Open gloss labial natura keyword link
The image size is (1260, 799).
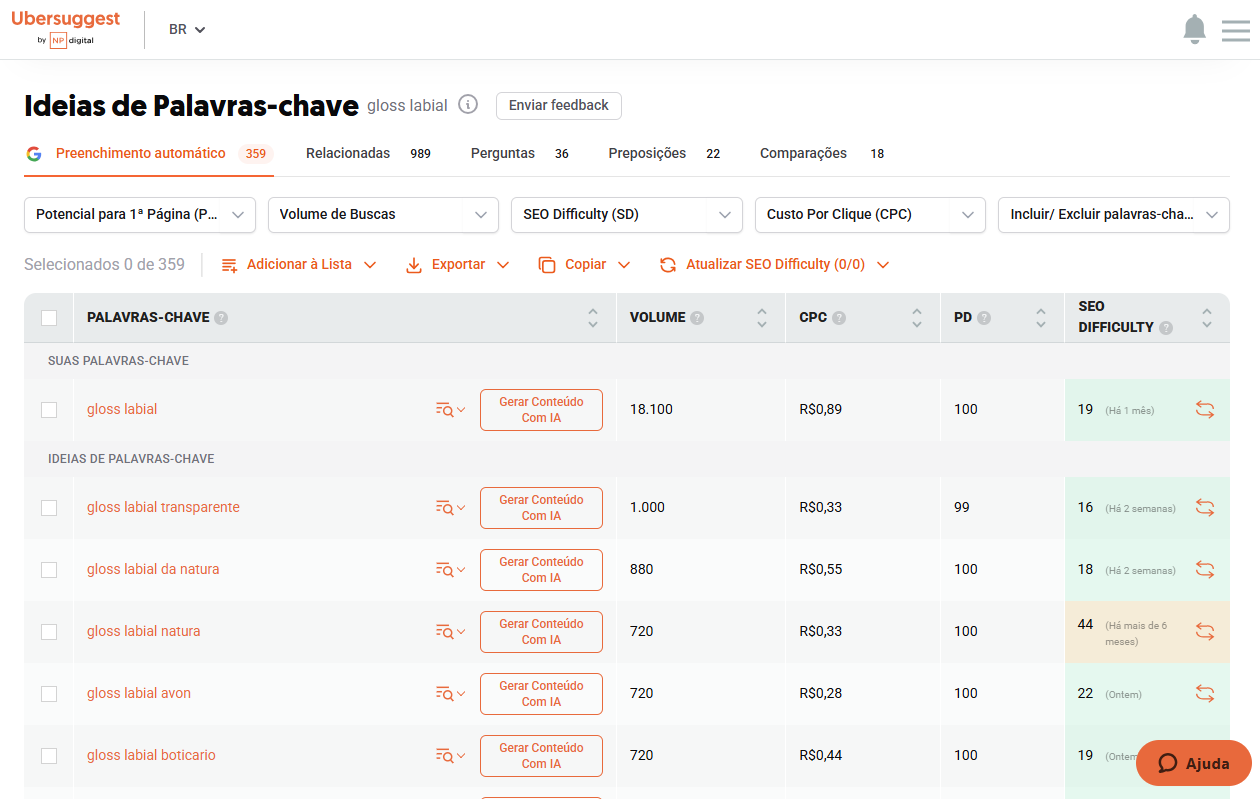coord(143,631)
